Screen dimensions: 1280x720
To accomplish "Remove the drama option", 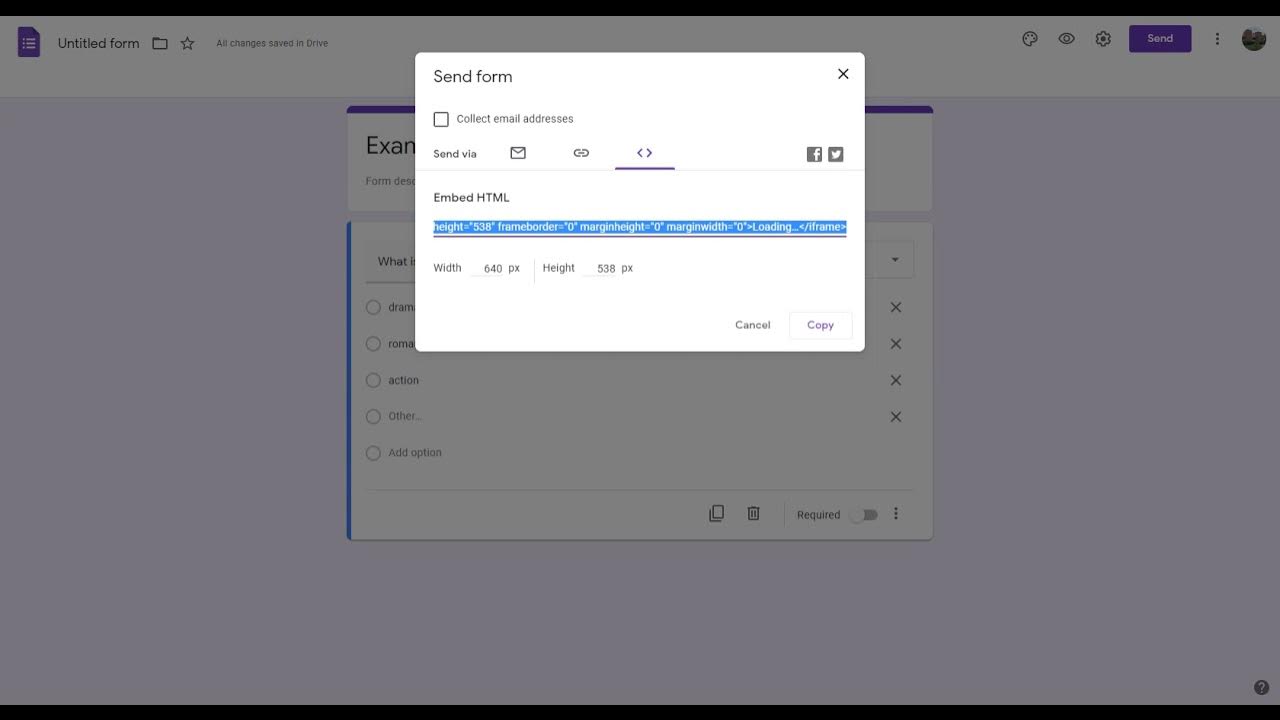I will point(896,307).
